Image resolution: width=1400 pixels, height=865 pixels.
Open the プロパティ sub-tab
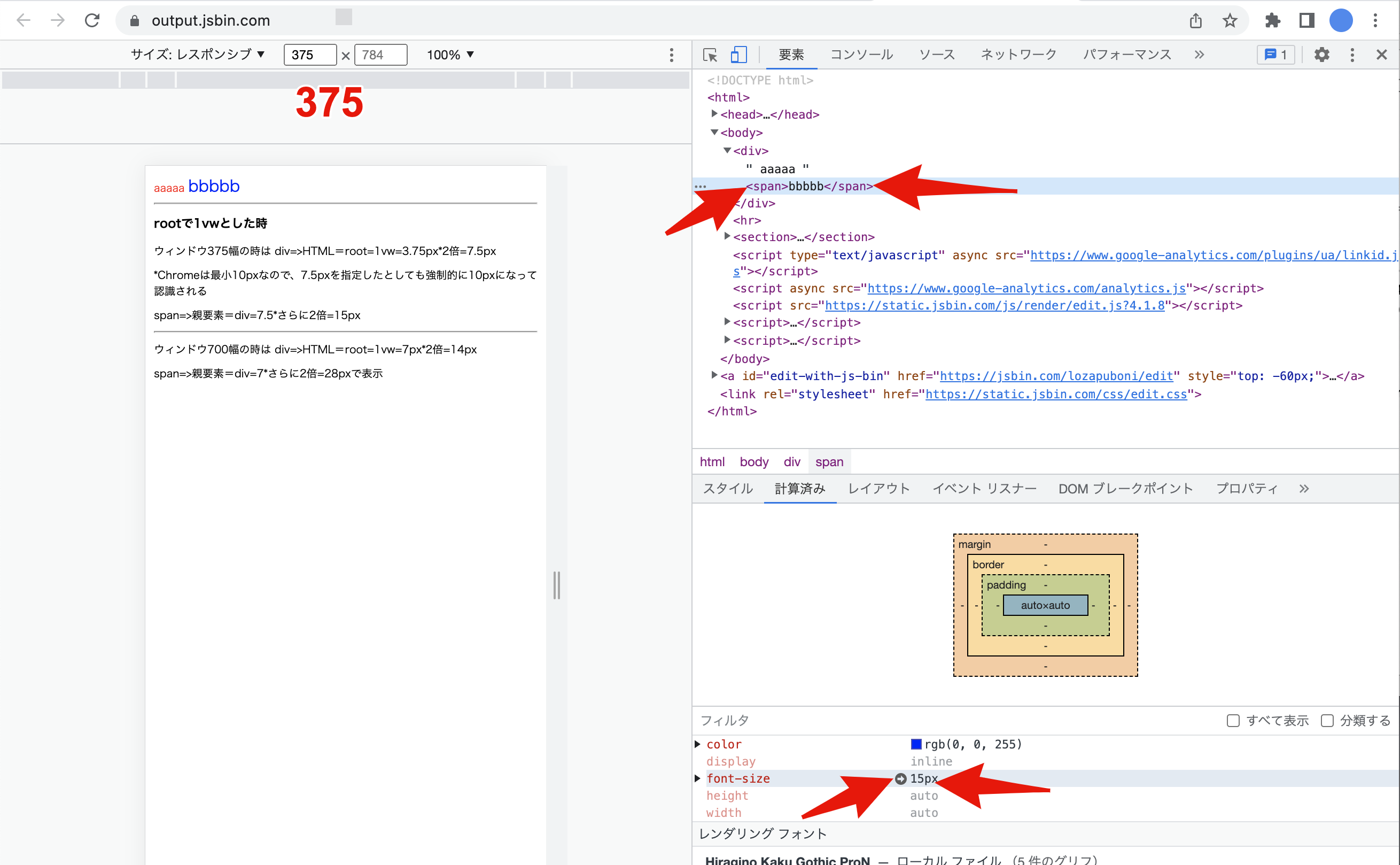[1247, 489]
